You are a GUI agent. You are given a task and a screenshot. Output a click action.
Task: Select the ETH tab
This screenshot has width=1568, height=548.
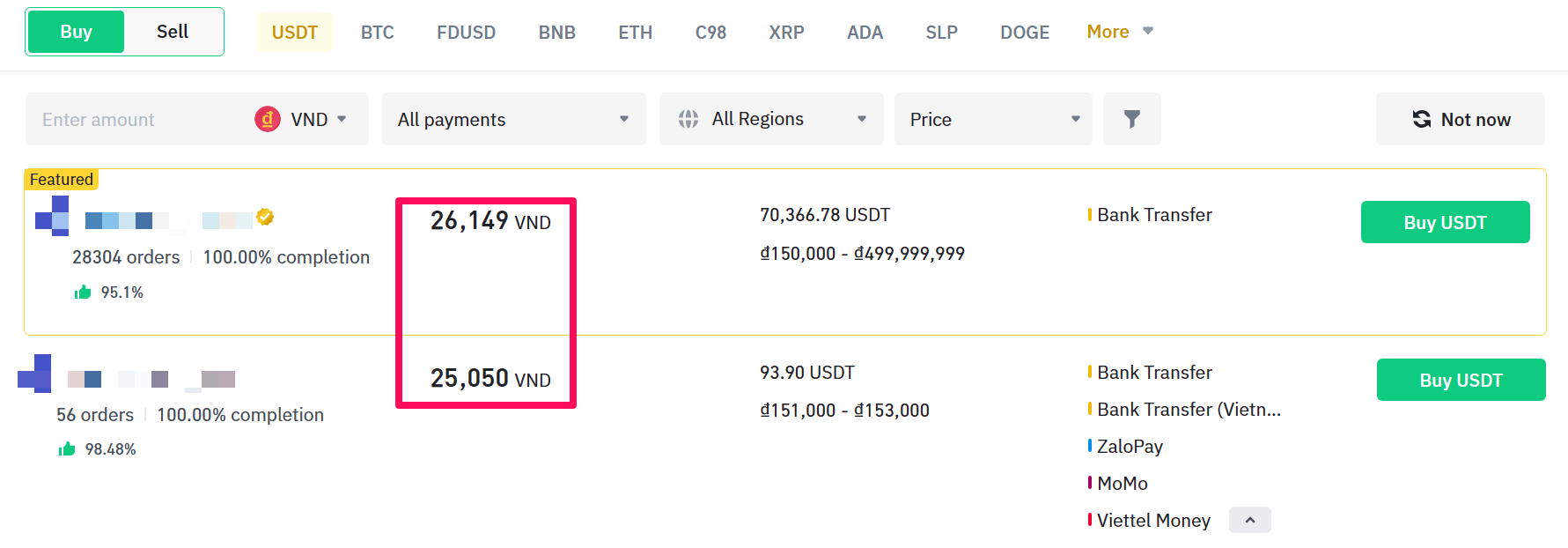[x=635, y=33]
